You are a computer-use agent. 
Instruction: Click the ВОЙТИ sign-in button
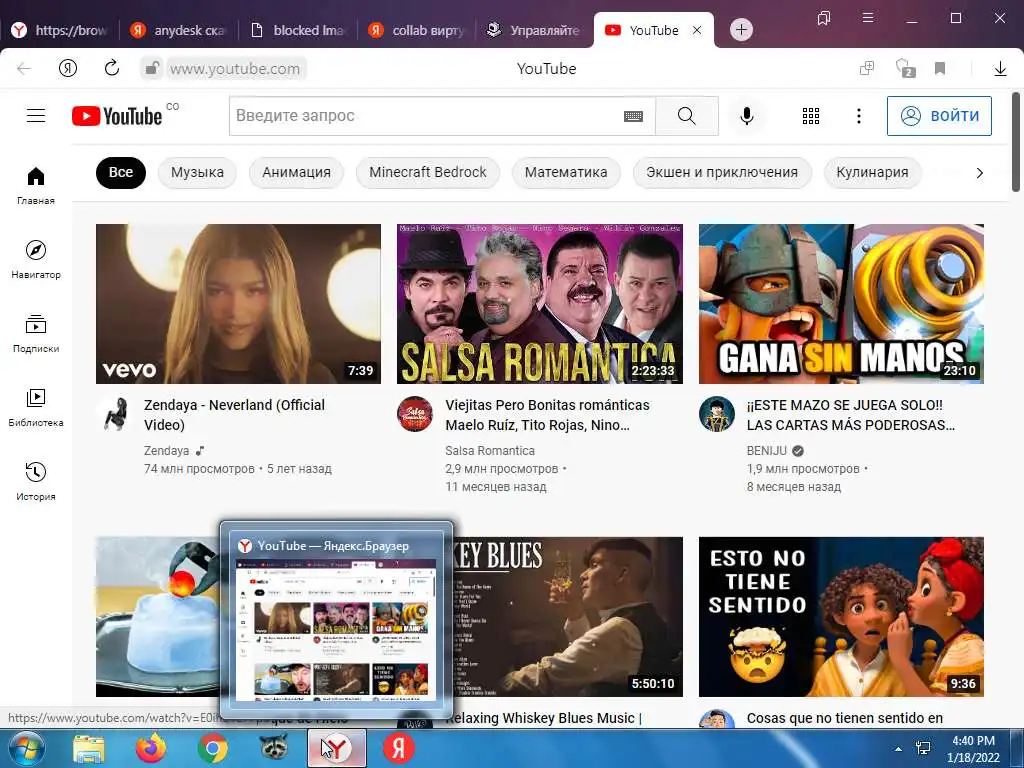tap(938, 116)
